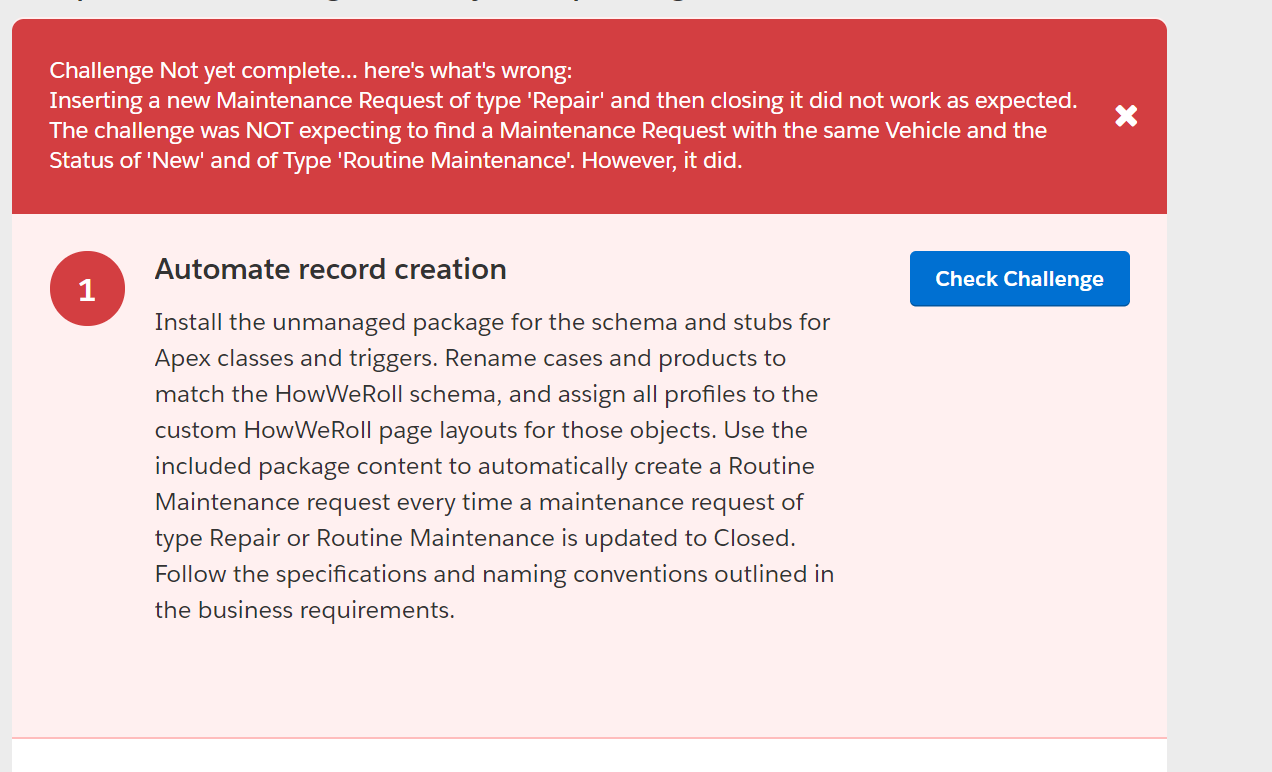This screenshot has width=1272, height=772.
Task: Dismiss the red error banner with the X
Action: click(1126, 116)
